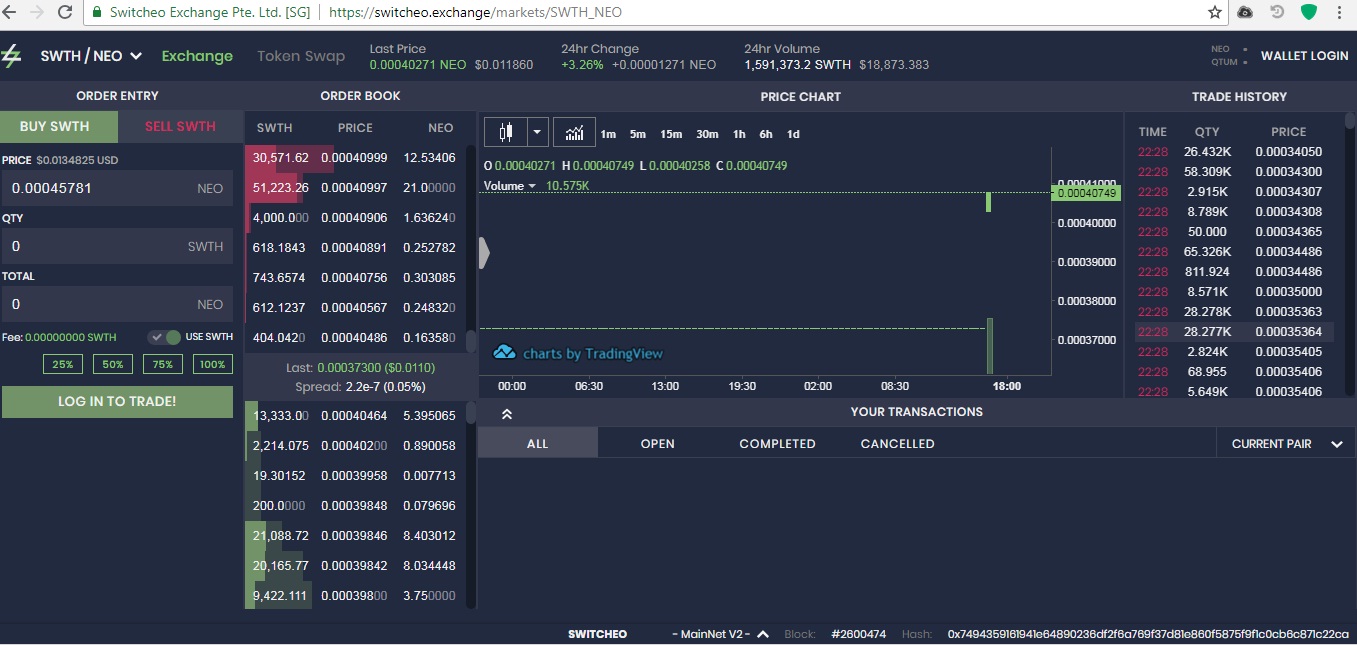Select ask order at price 0.00040486
Image resolution: width=1357 pixels, height=645 pixels.
(355, 338)
